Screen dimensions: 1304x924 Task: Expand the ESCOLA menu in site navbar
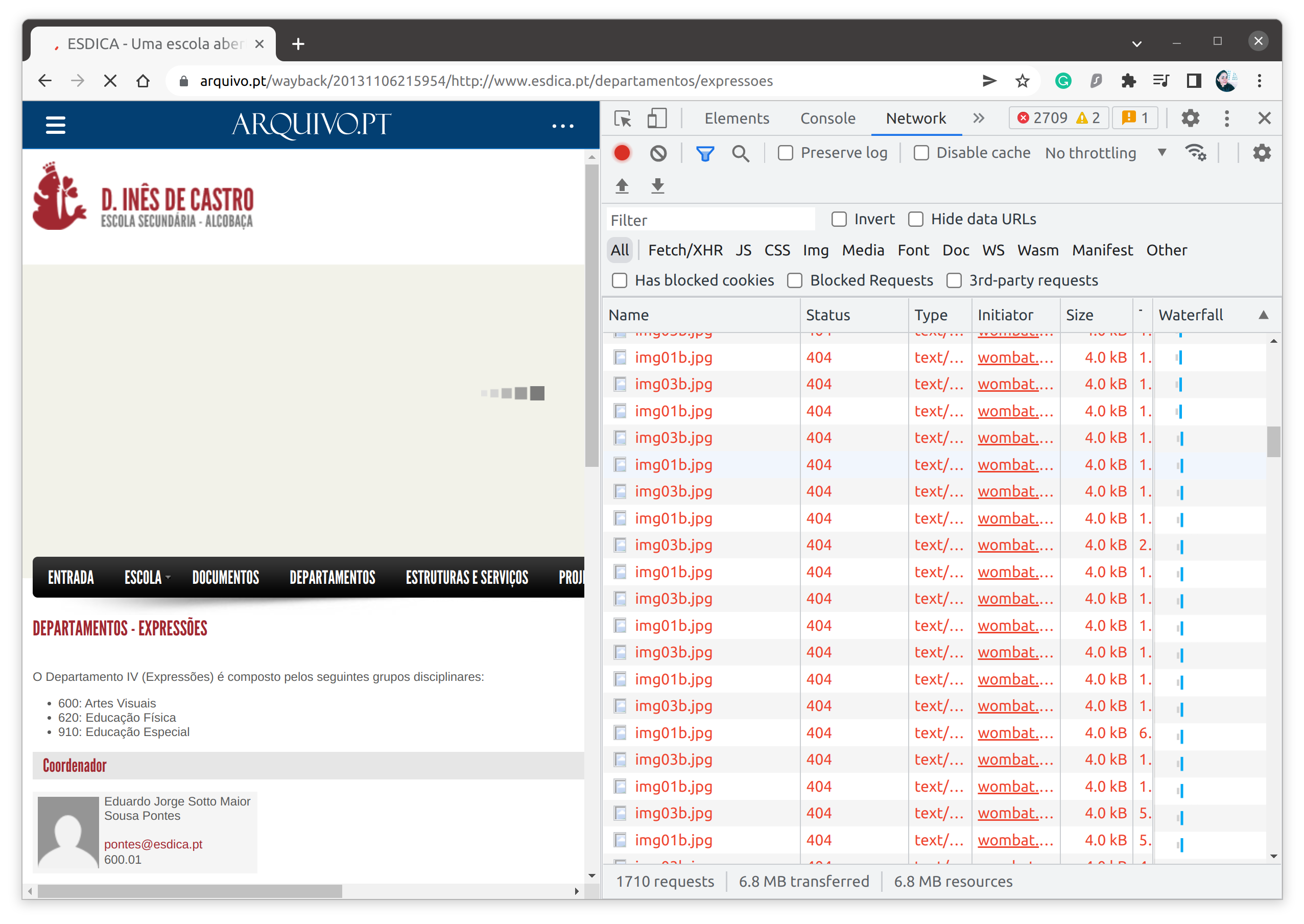(x=147, y=578)
